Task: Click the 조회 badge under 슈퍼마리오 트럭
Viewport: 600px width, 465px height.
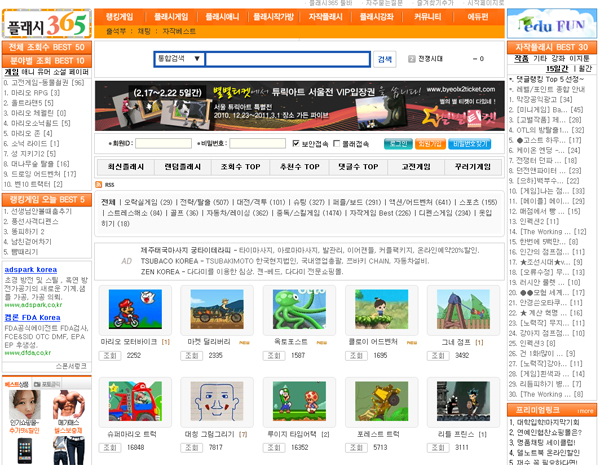Action: pyautogui.click(x=110, y=447)
